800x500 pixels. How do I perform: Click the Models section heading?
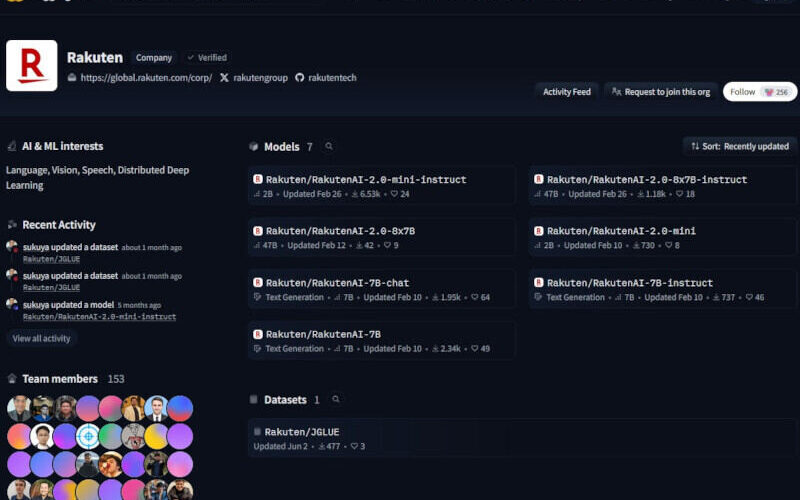282,146
